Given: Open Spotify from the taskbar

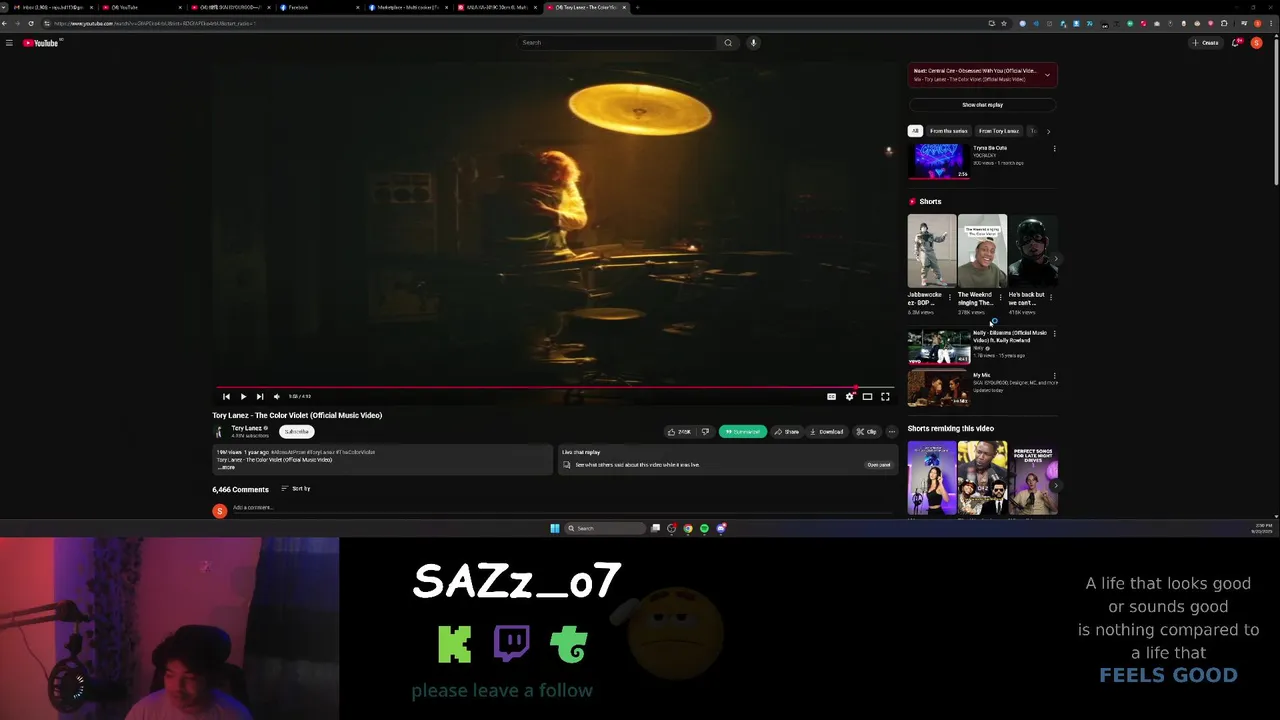Looking at the screenshot, I should (704, 528).
